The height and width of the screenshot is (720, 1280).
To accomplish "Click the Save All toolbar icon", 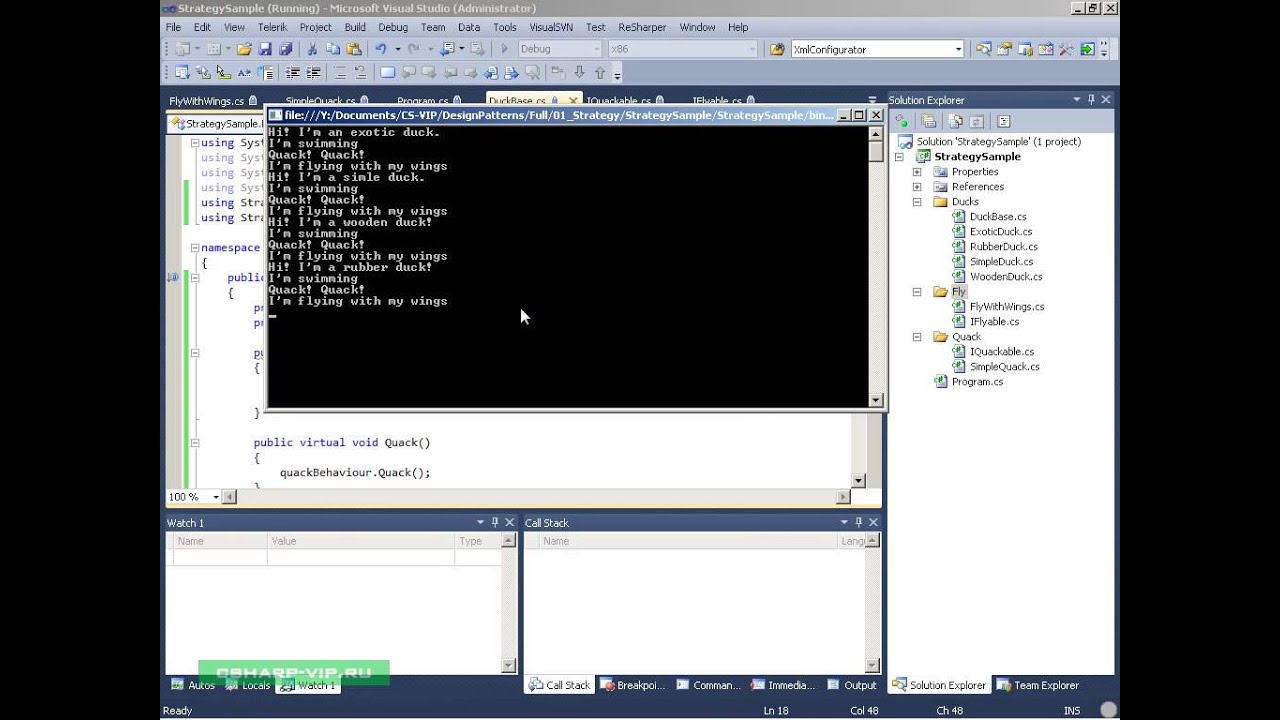I will tap(286, 49).
